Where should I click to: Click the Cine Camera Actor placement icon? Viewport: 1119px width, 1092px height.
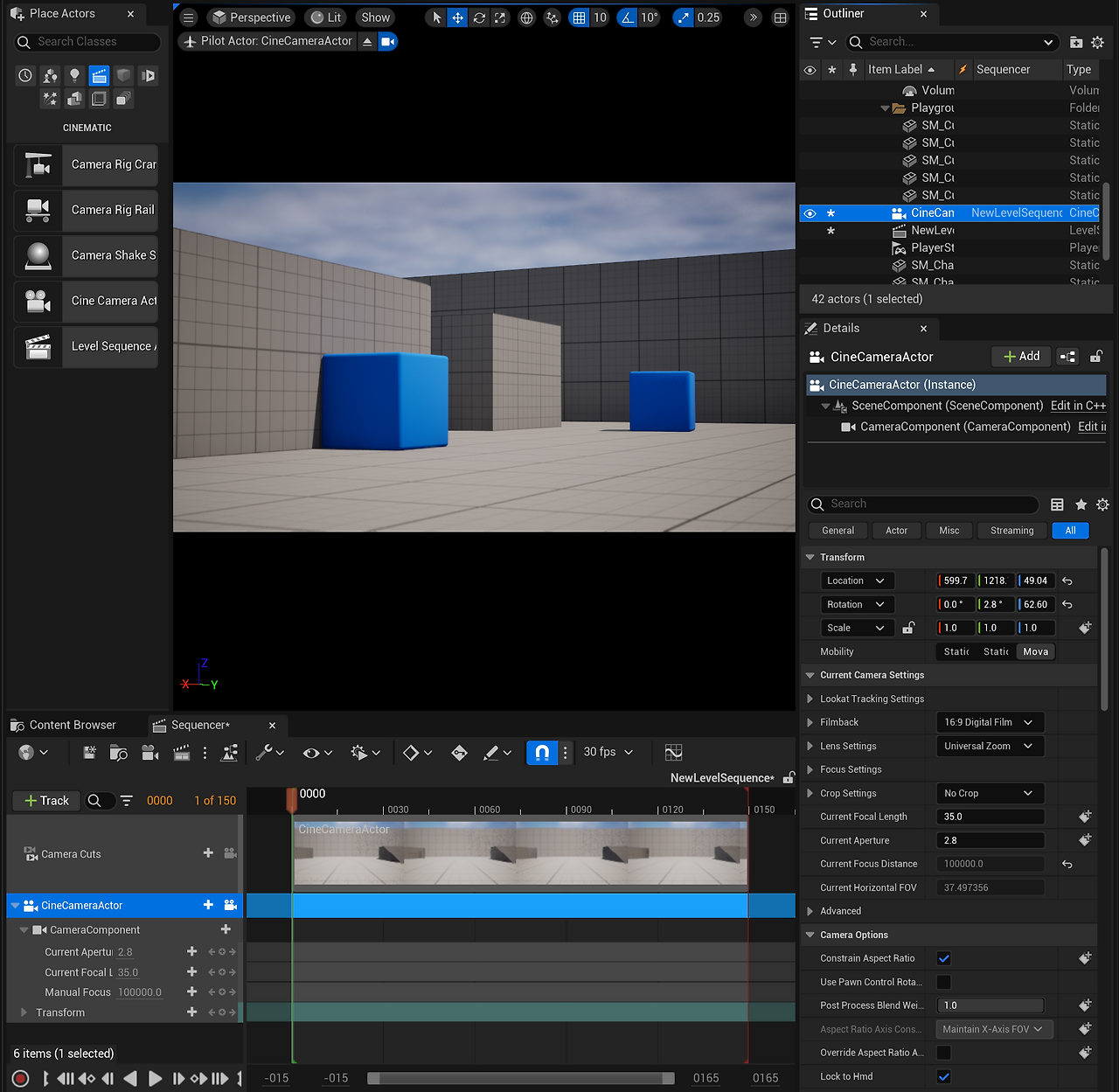coord(38,302)
